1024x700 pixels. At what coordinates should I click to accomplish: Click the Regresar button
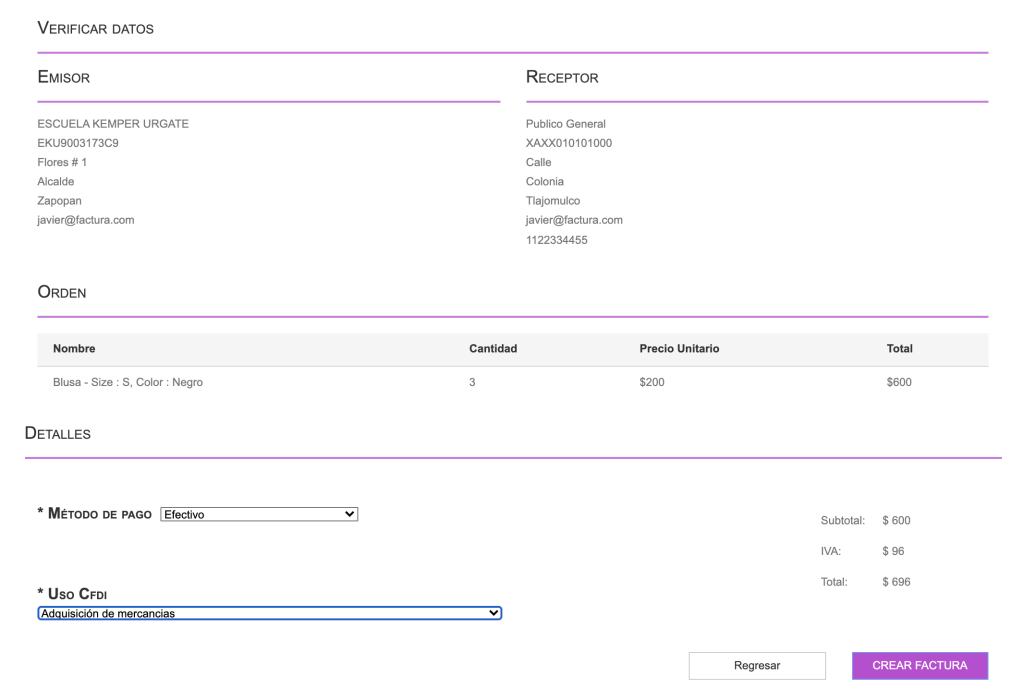(x=757, y=665)
